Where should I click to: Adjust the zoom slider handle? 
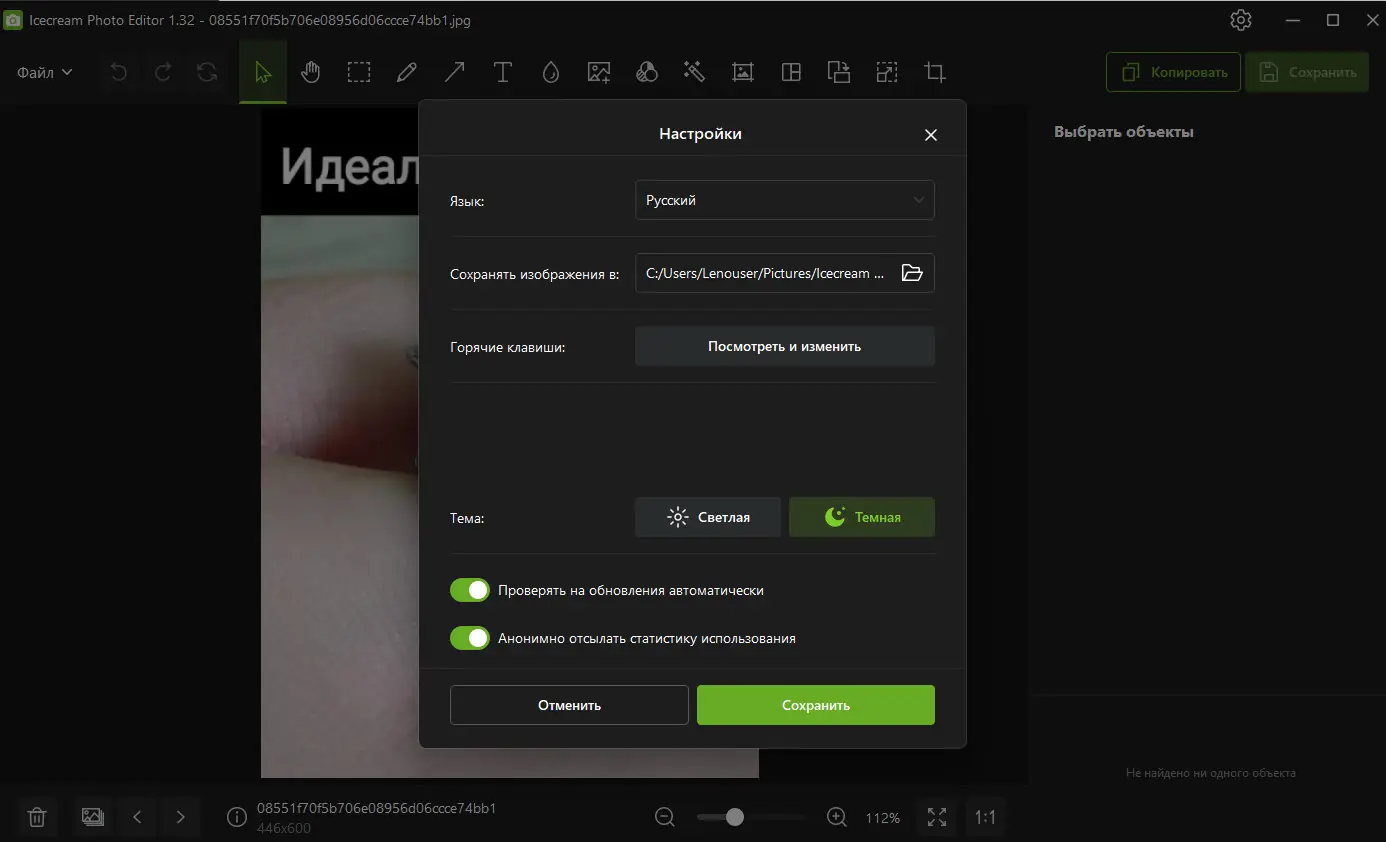735,817
